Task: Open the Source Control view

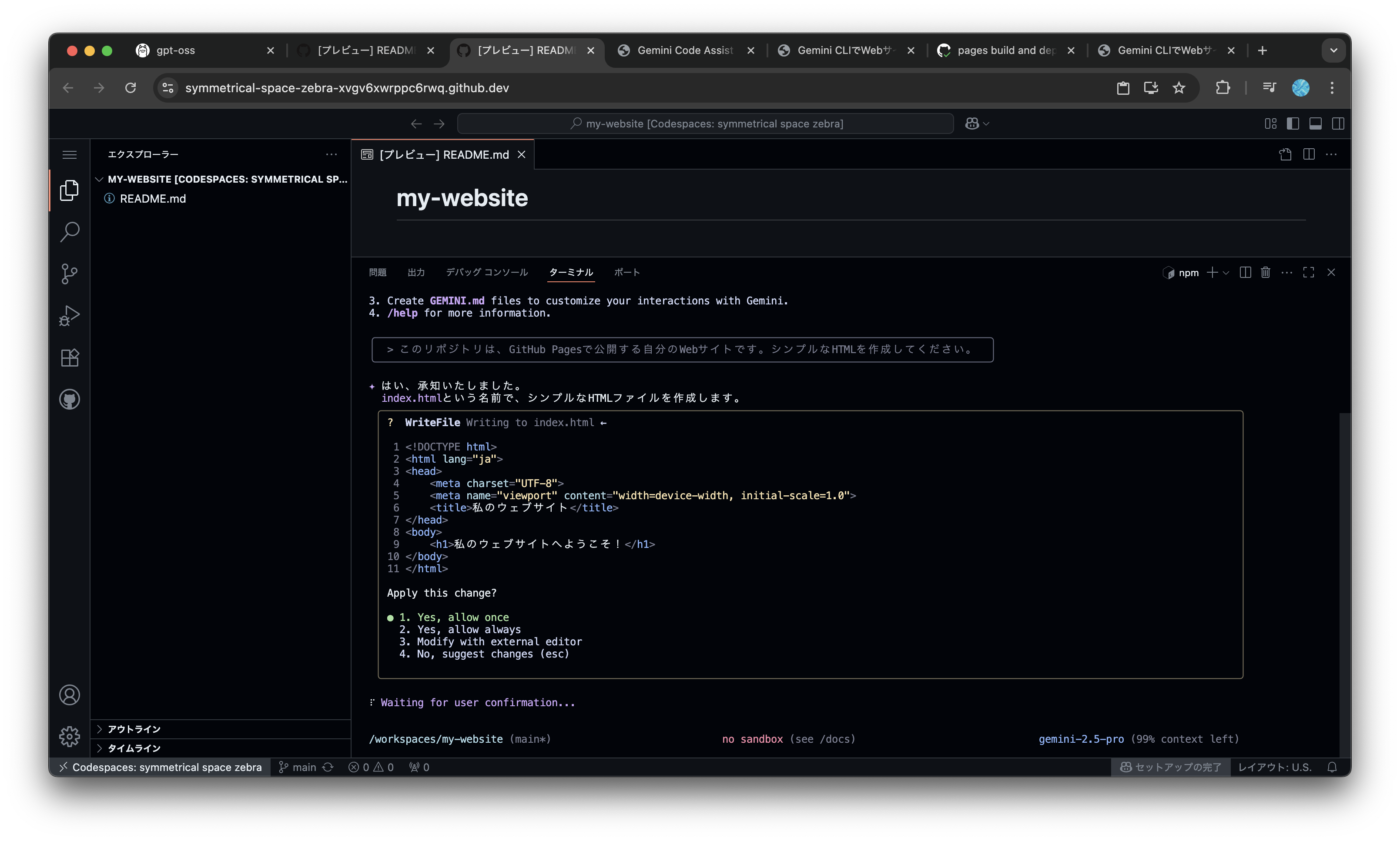Action: [x=70, y=274]
